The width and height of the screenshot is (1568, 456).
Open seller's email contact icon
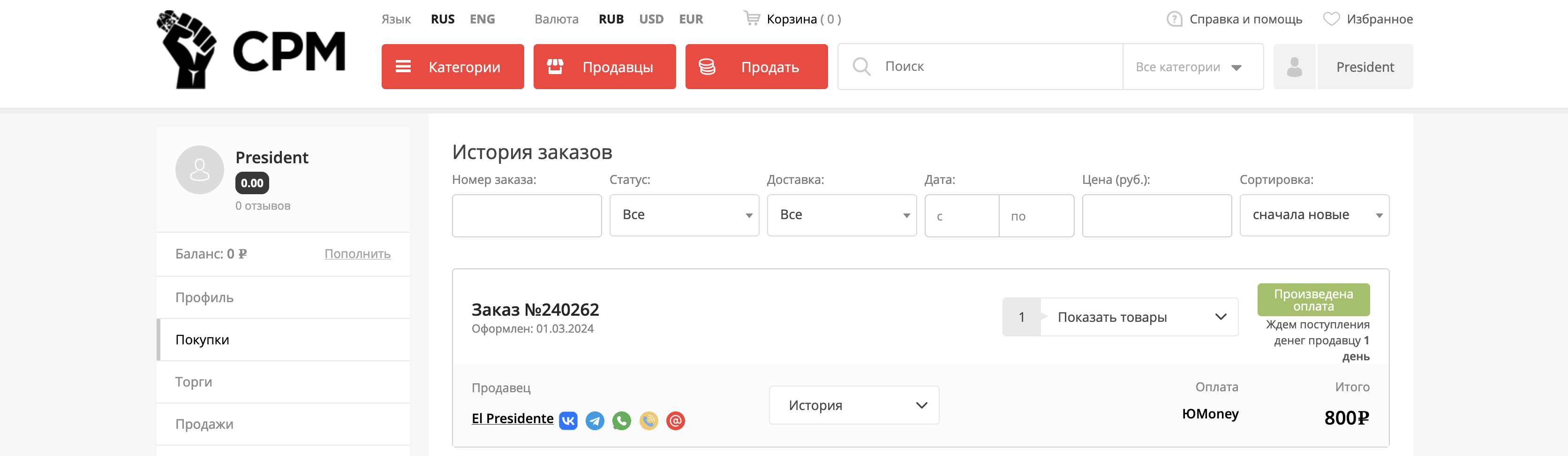(676, 421)
